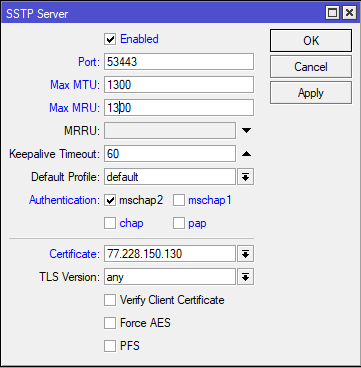Expand the MRRU down arrow
The height and width of the screenshot is (368, 361).
246,131
